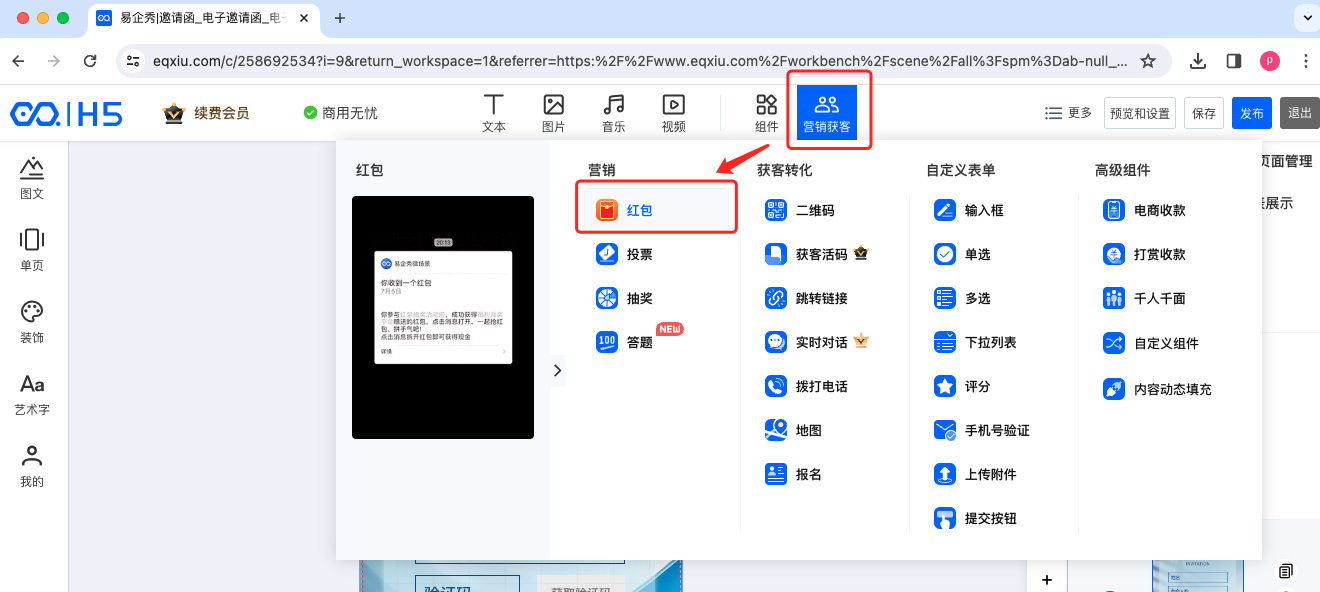Bookmark this page with star icon
Screen dimensions: 1320x592
click(x=1148, y=61)
